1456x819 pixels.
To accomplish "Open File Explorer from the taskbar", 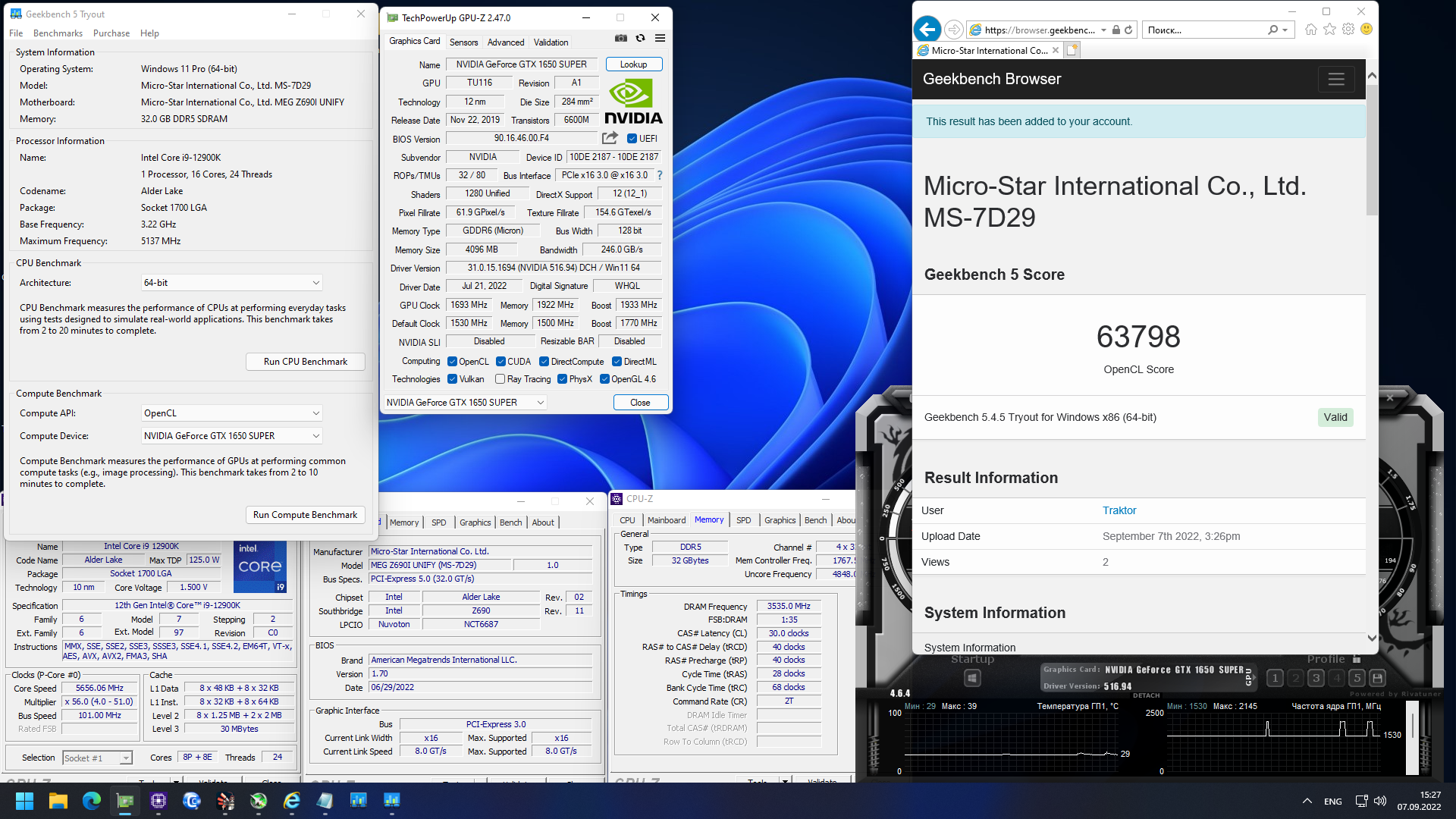I will coord(58,801).
